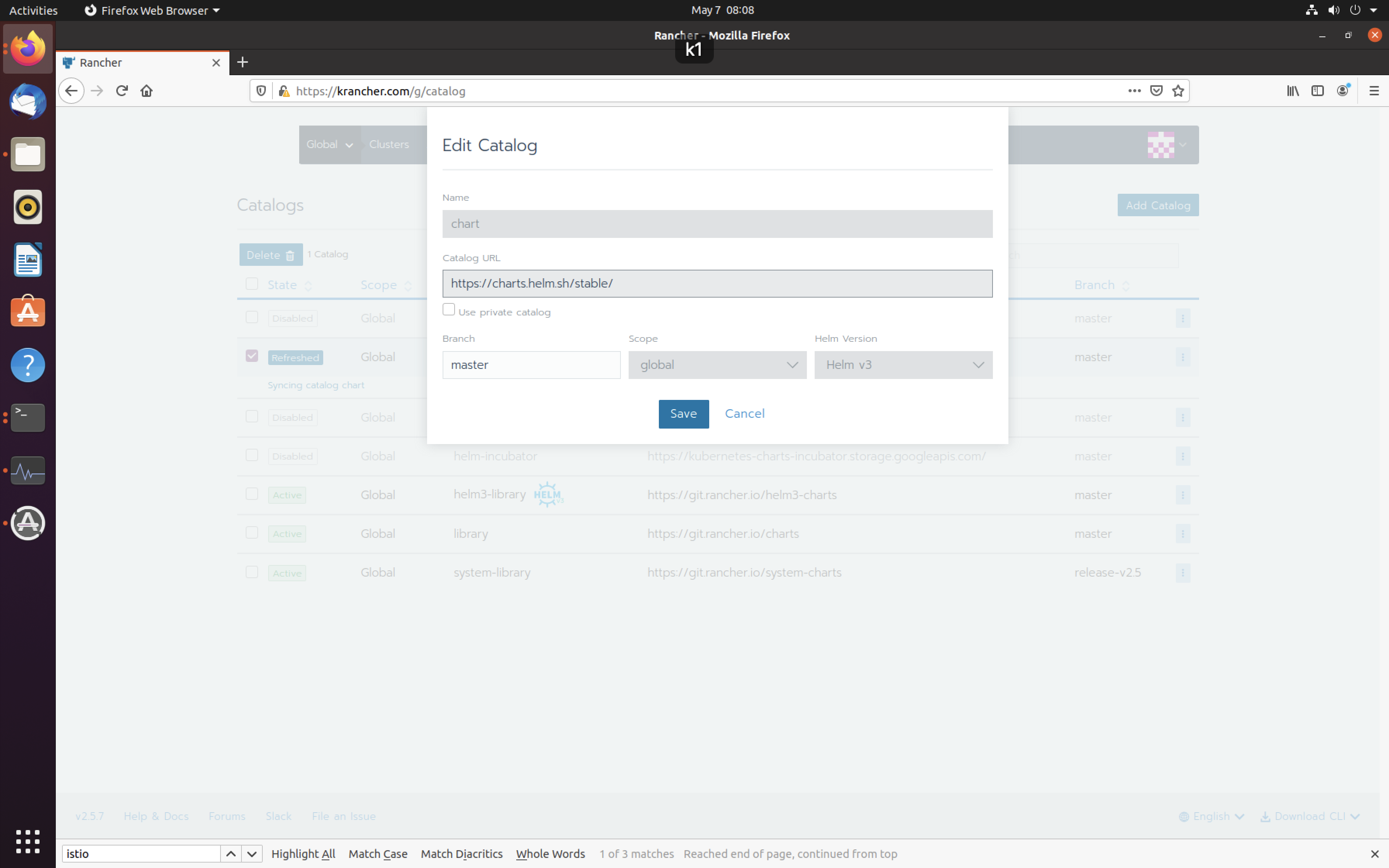
Task: Select helm3-library row checkbox
Action: [252, 494]
